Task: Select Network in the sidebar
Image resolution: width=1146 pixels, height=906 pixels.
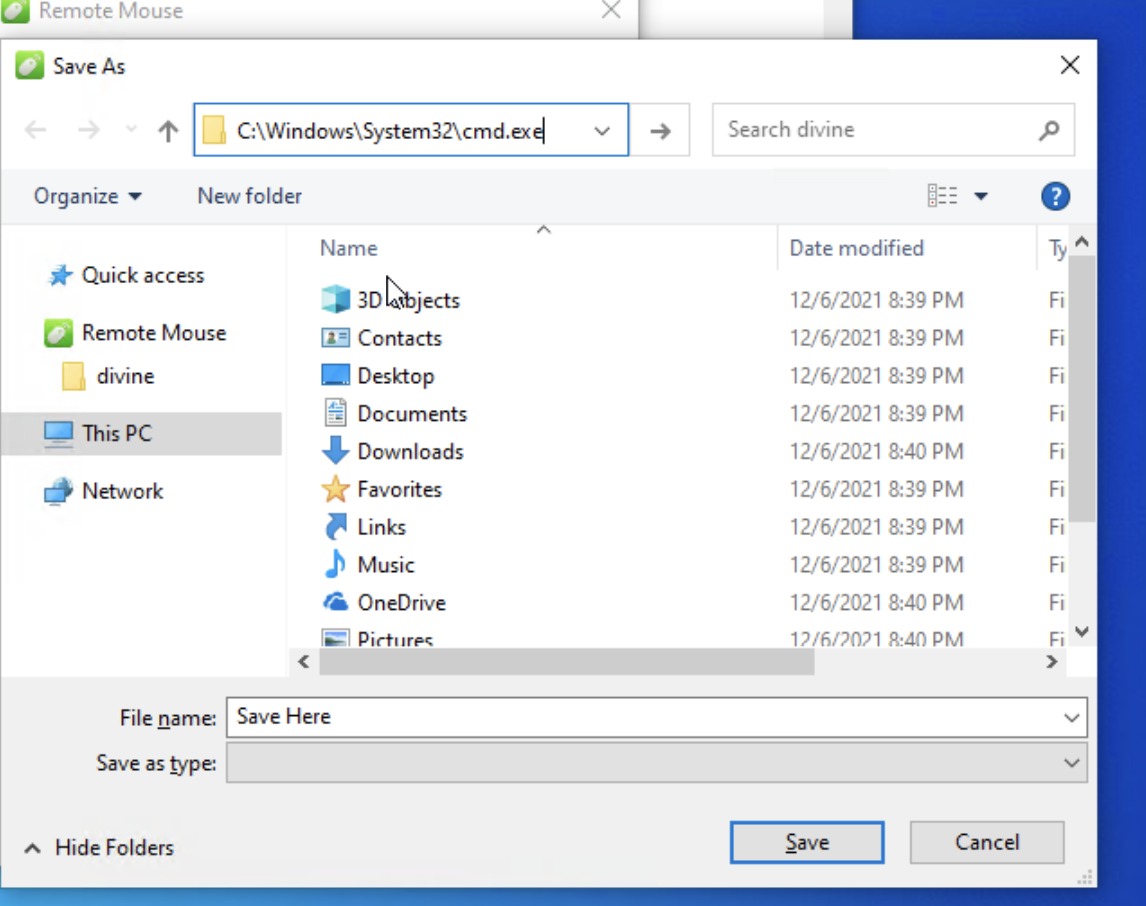Action: pyautogui.click(x=122, y=491)
